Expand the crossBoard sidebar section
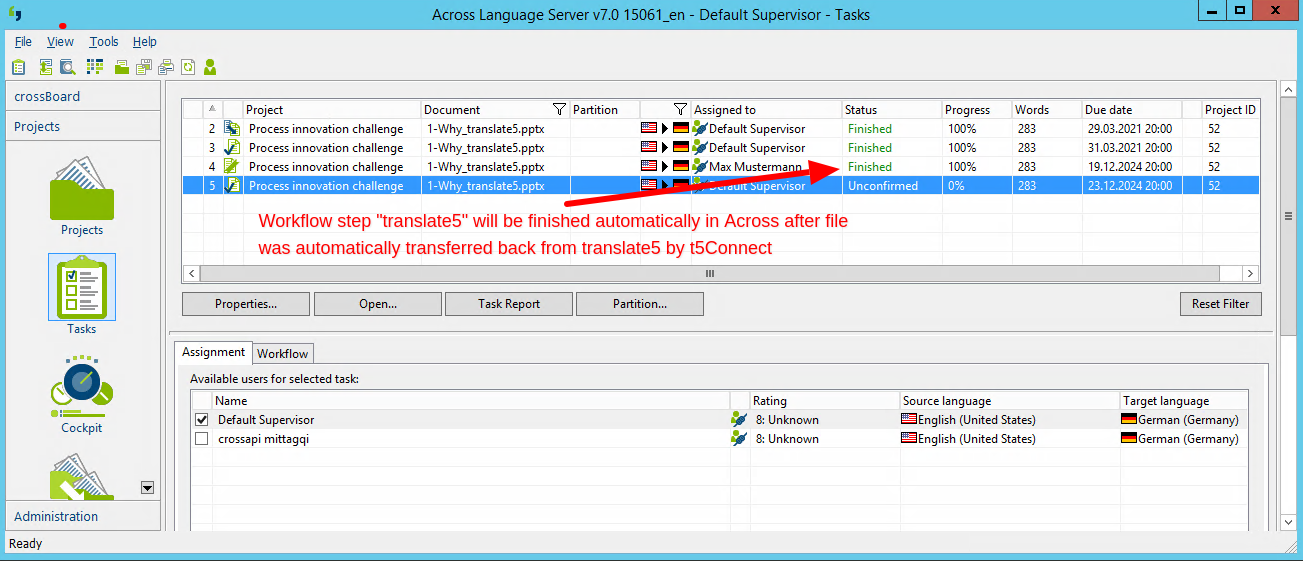This screenshot has width=1303, height=561. [83, 96]
